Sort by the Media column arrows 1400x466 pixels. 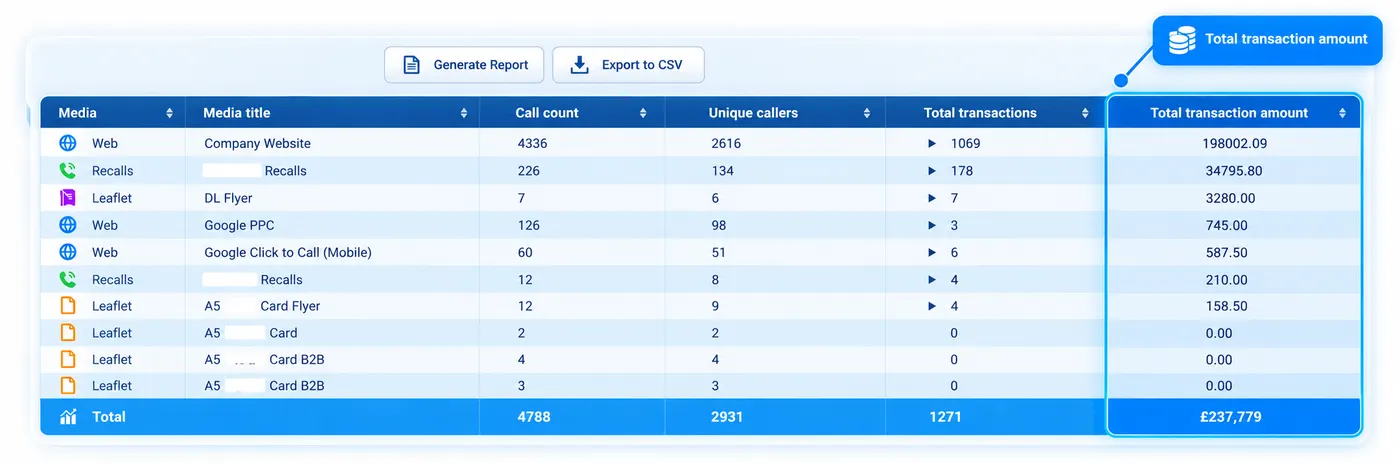point(170,113)
